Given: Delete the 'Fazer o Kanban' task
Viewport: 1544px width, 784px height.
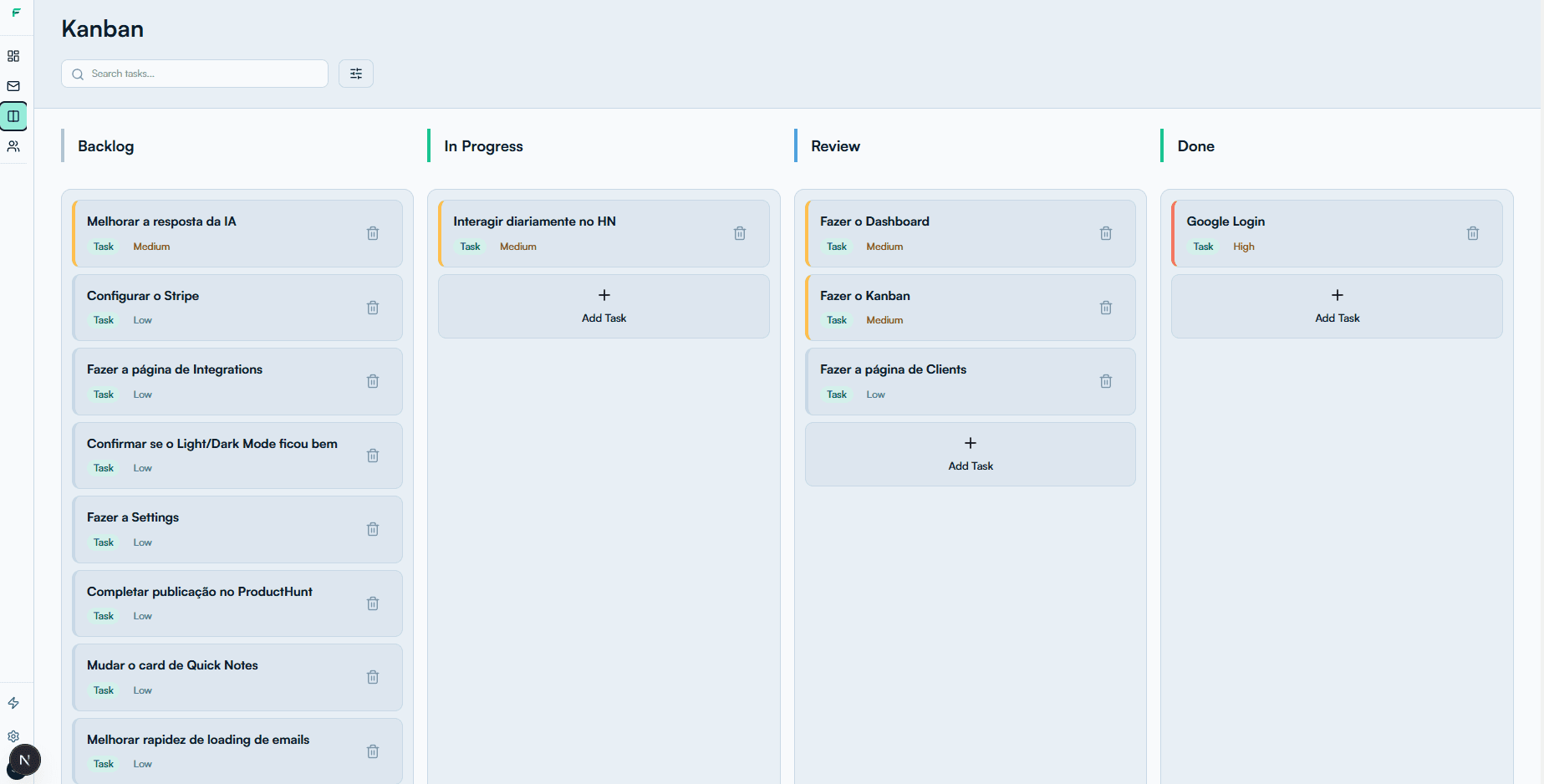Looking at the screenshot, I should (x=1106, y=308).
